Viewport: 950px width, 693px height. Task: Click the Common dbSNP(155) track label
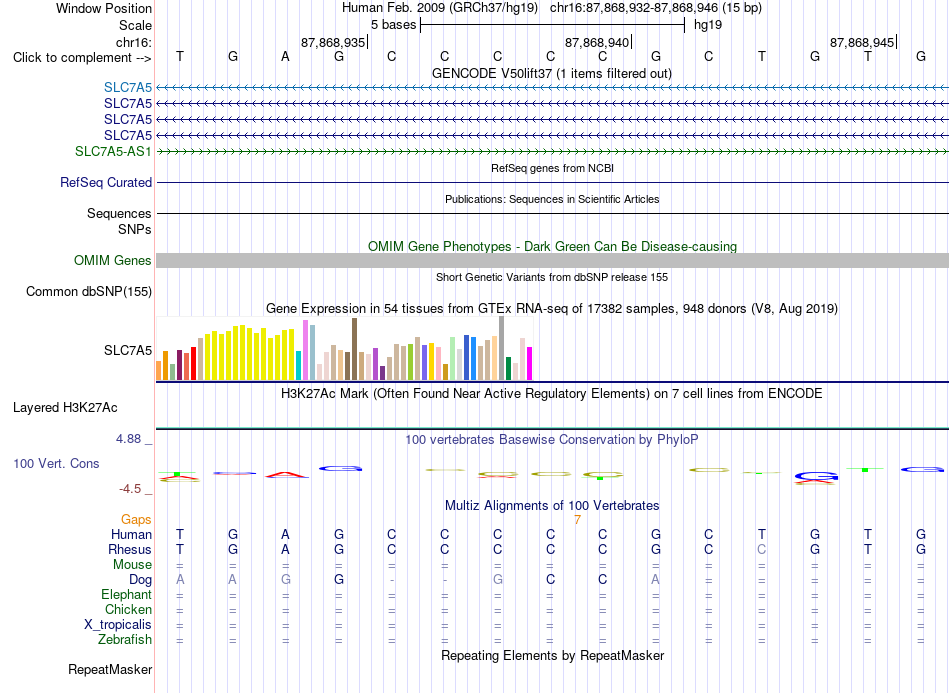click(x=89, y=291)
